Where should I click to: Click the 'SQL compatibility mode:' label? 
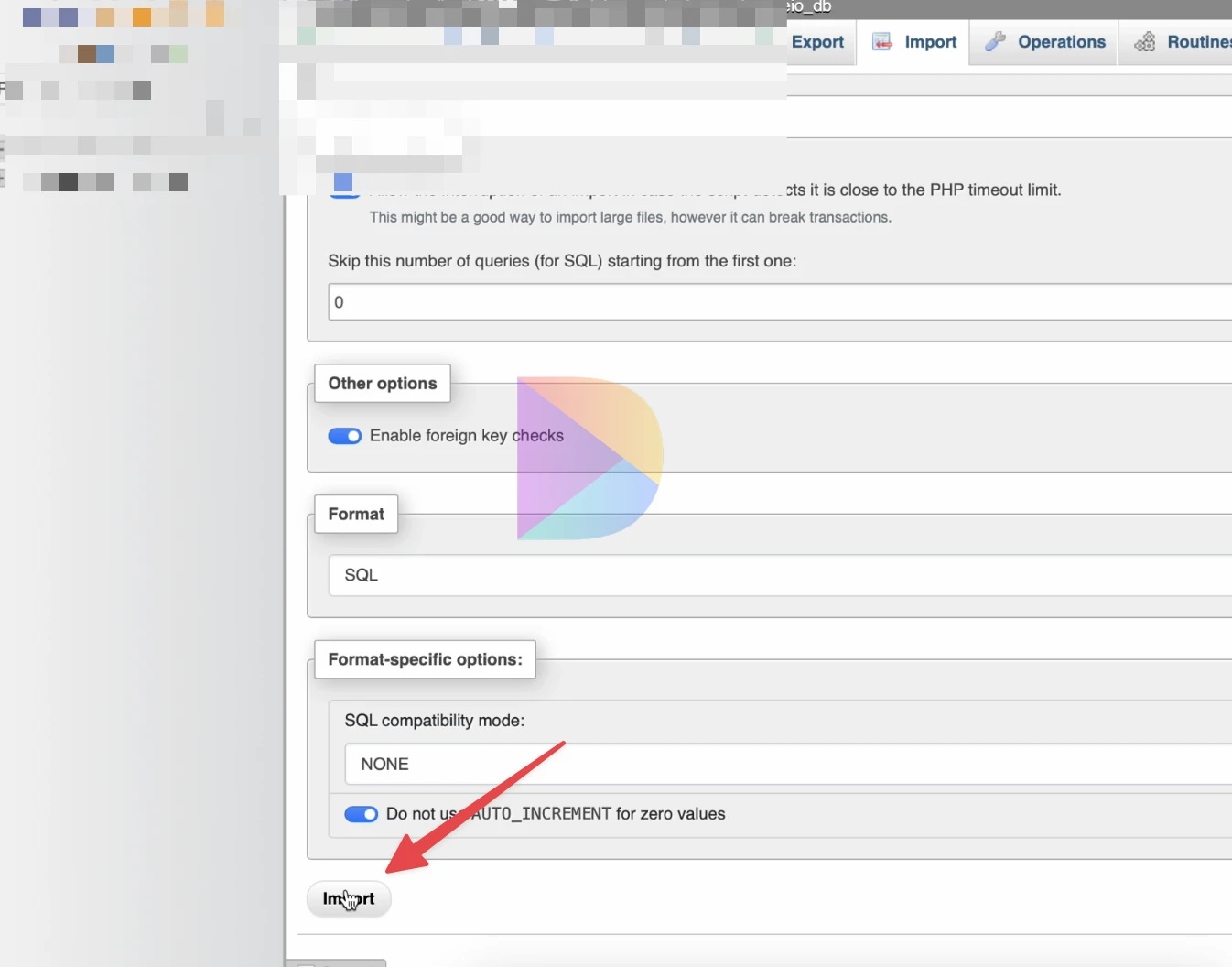[x=435, y=721]
